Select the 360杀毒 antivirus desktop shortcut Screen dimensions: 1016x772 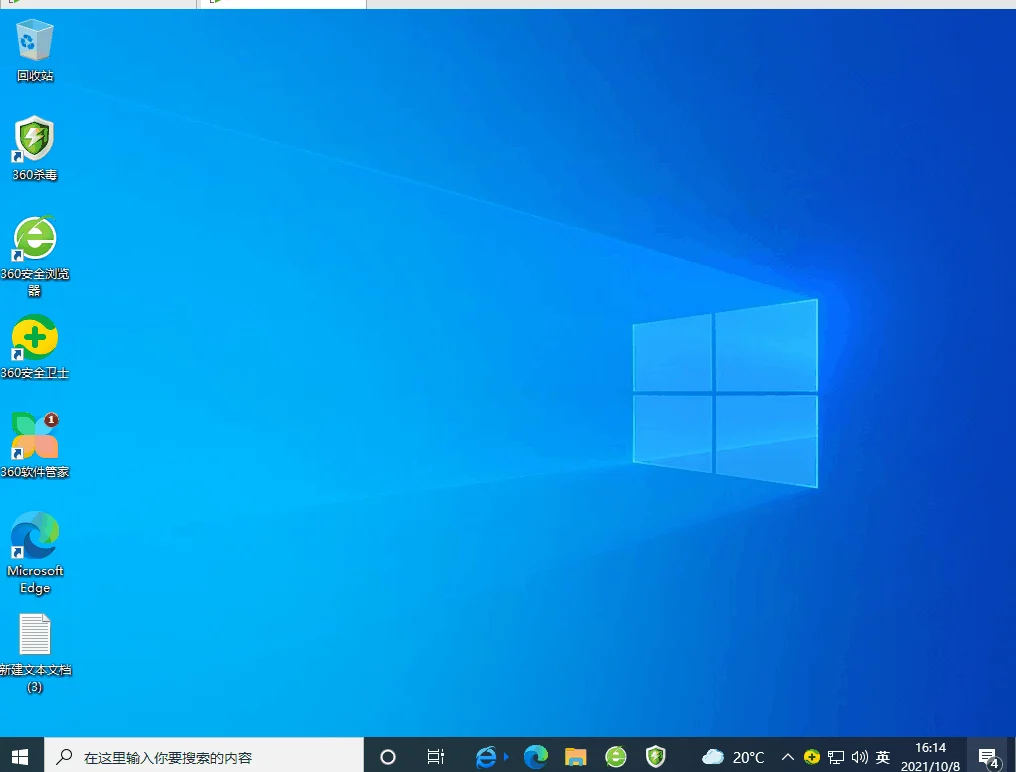click(x=34, y=149)
